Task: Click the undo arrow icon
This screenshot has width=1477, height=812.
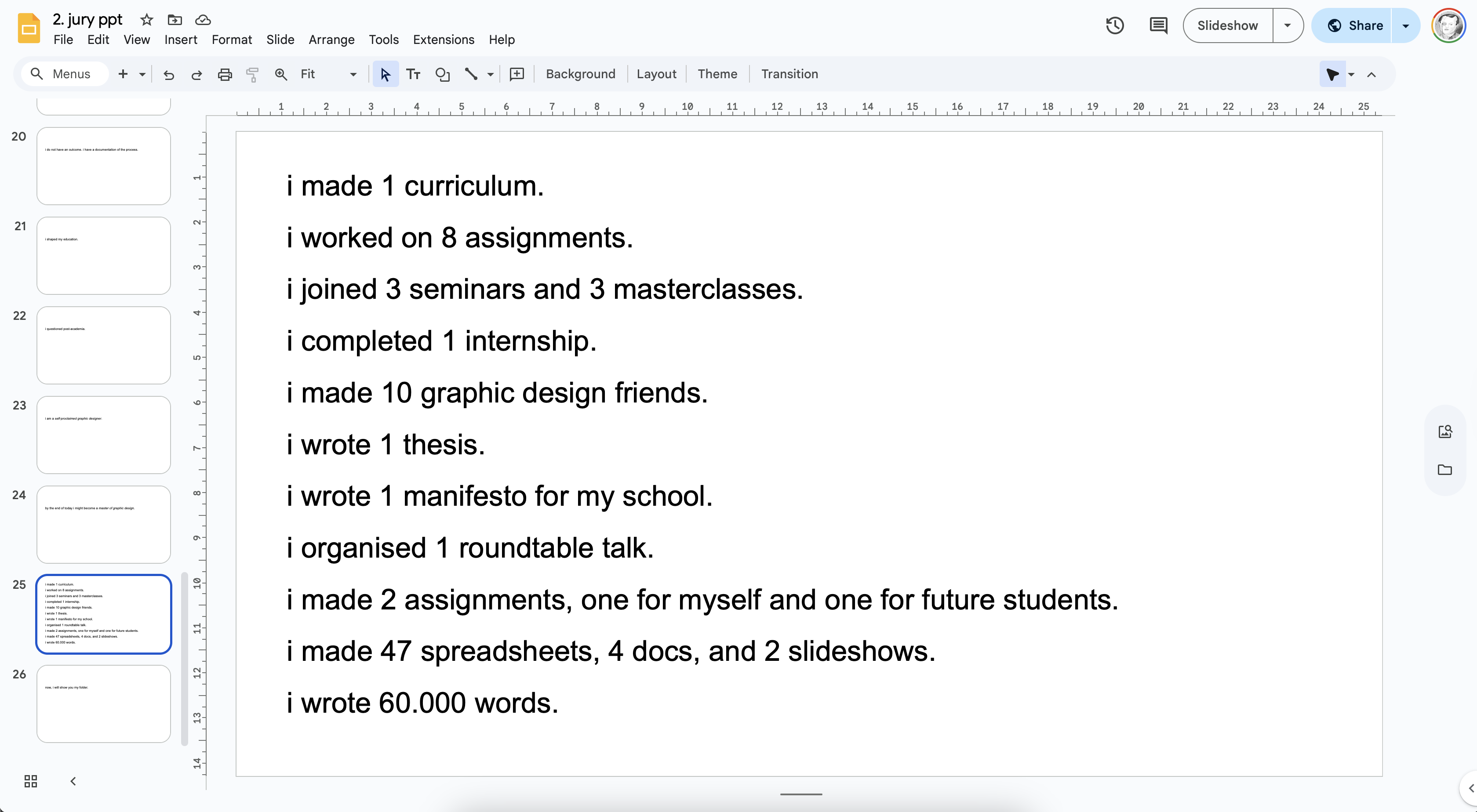Action: (x=168, y=75)
